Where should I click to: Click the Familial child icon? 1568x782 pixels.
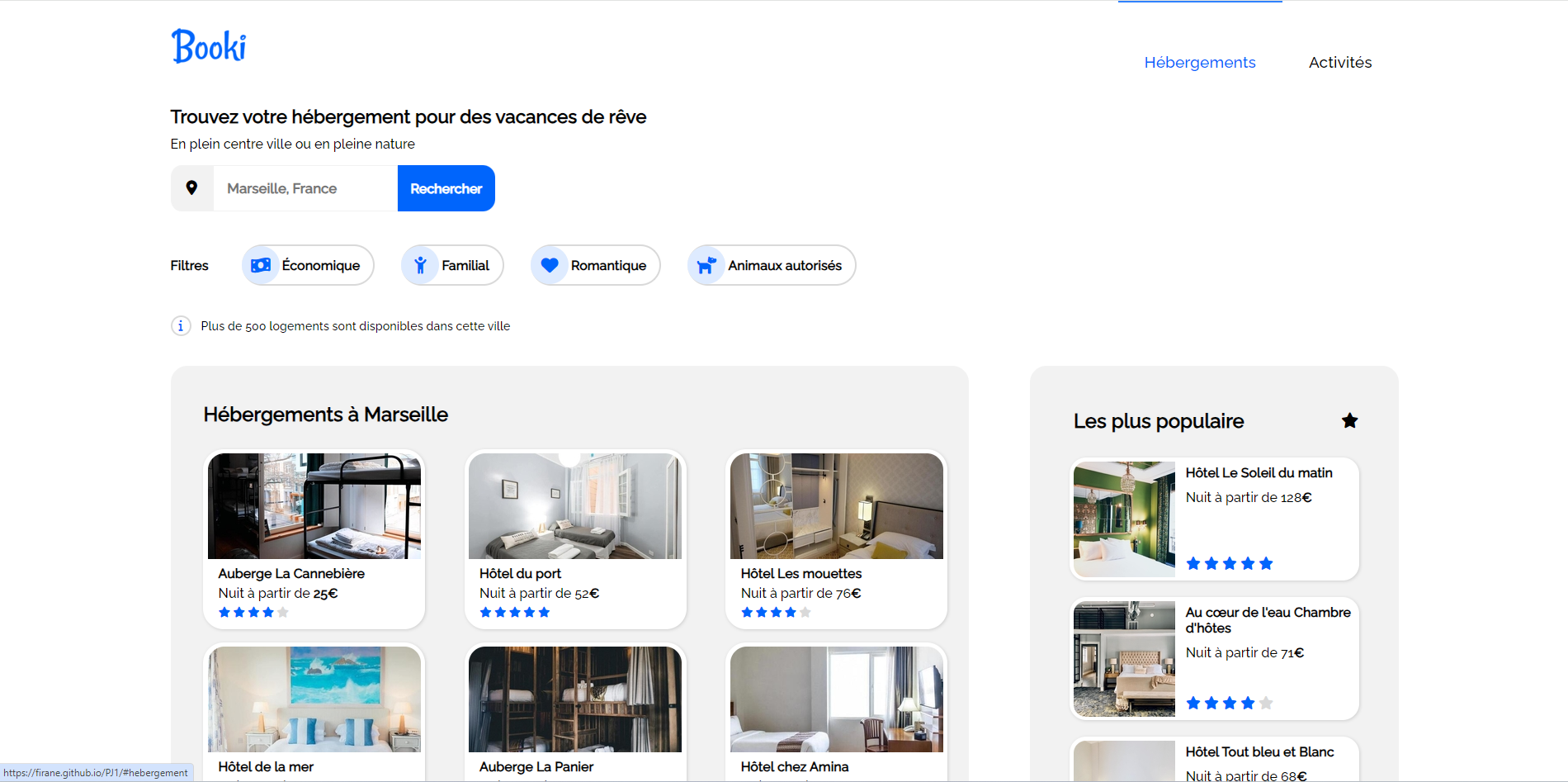tap(420, 265)
